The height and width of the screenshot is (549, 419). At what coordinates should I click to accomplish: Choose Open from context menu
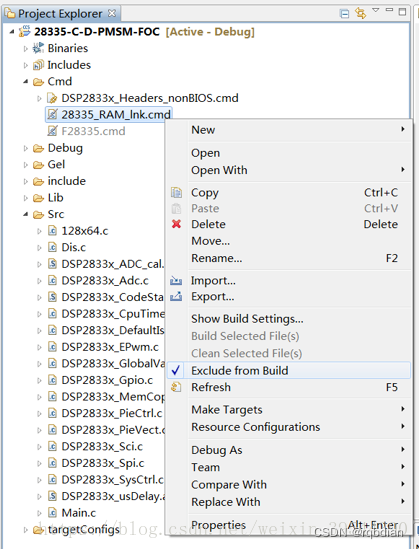289,153
